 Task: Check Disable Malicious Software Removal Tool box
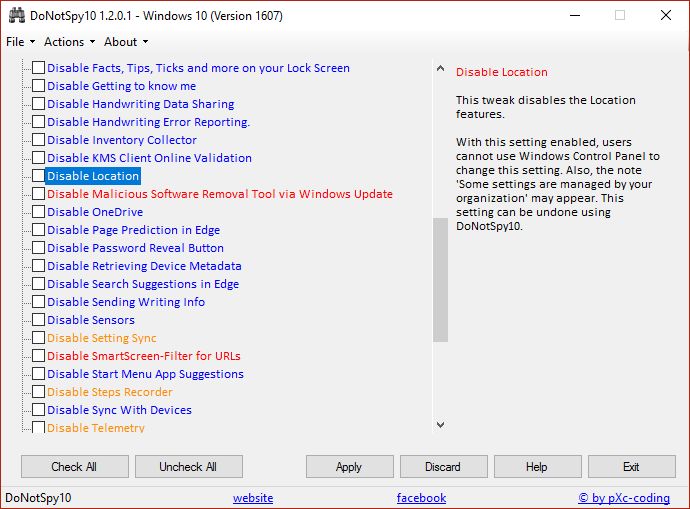(x=38, y=194)
